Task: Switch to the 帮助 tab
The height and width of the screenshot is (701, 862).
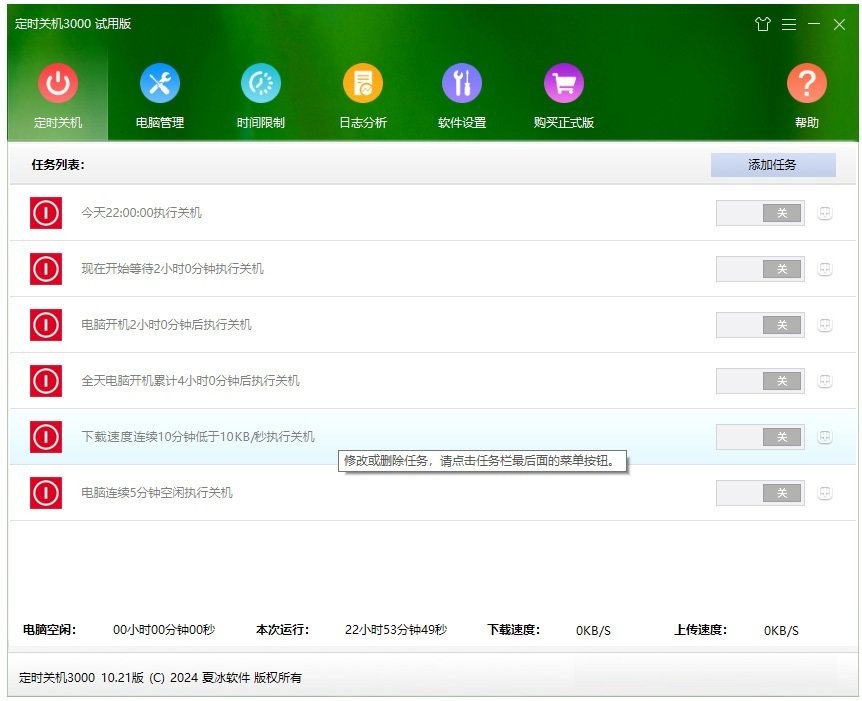Action: [x=807, y=84]
